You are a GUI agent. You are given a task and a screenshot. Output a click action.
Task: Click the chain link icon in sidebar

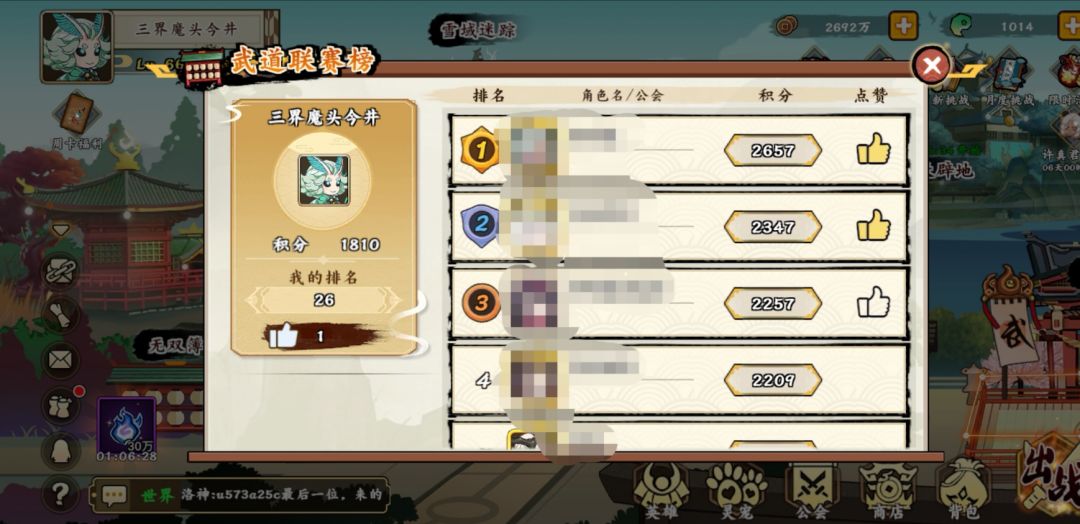pos(61,271)
